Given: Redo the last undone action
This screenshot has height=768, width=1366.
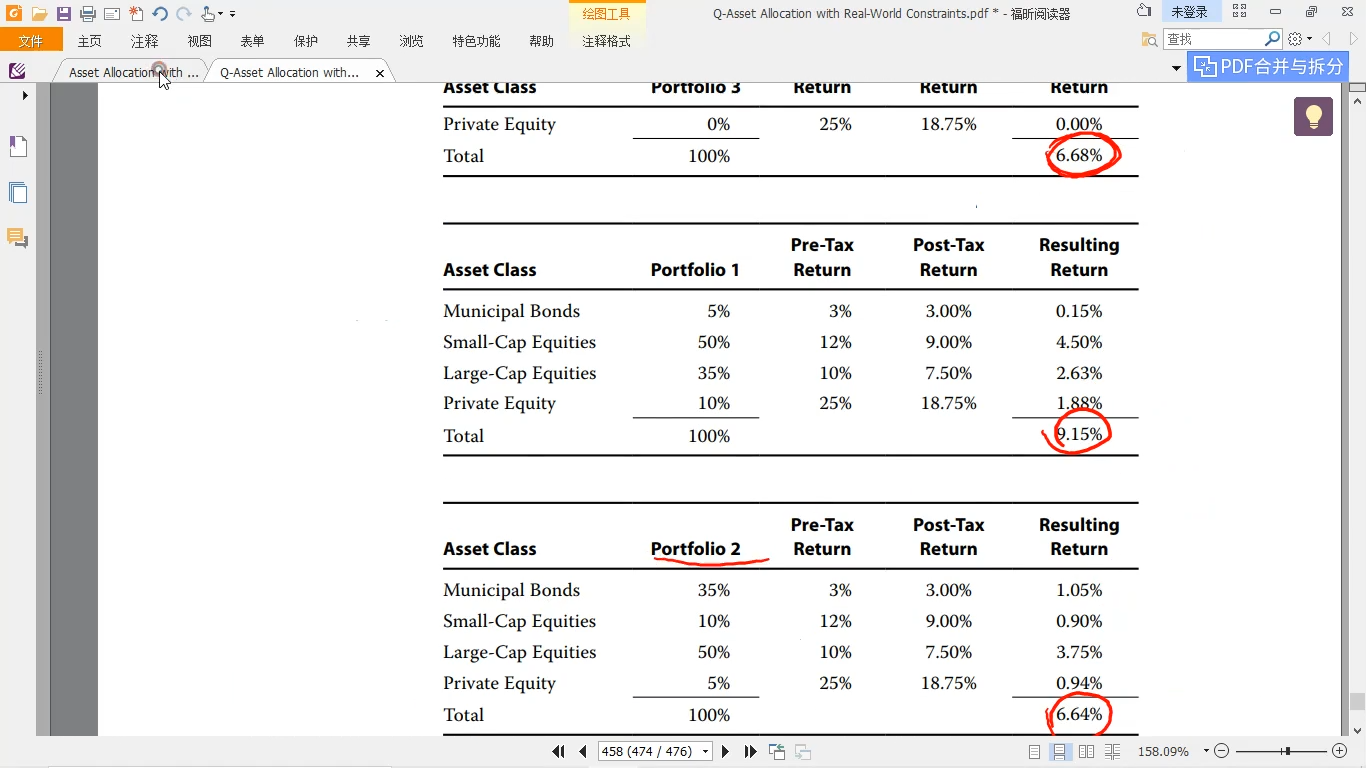Looking at the screenshot, I should pos(184,14).
